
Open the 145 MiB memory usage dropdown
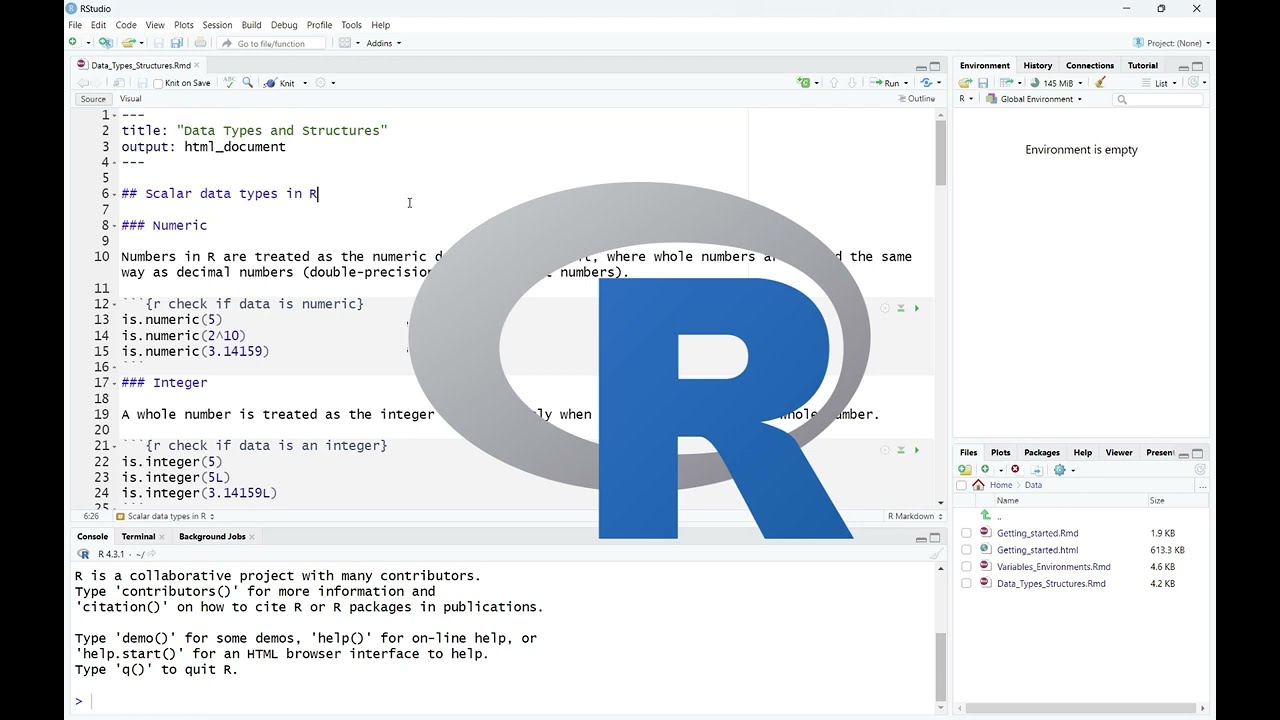coord(1057,83)
